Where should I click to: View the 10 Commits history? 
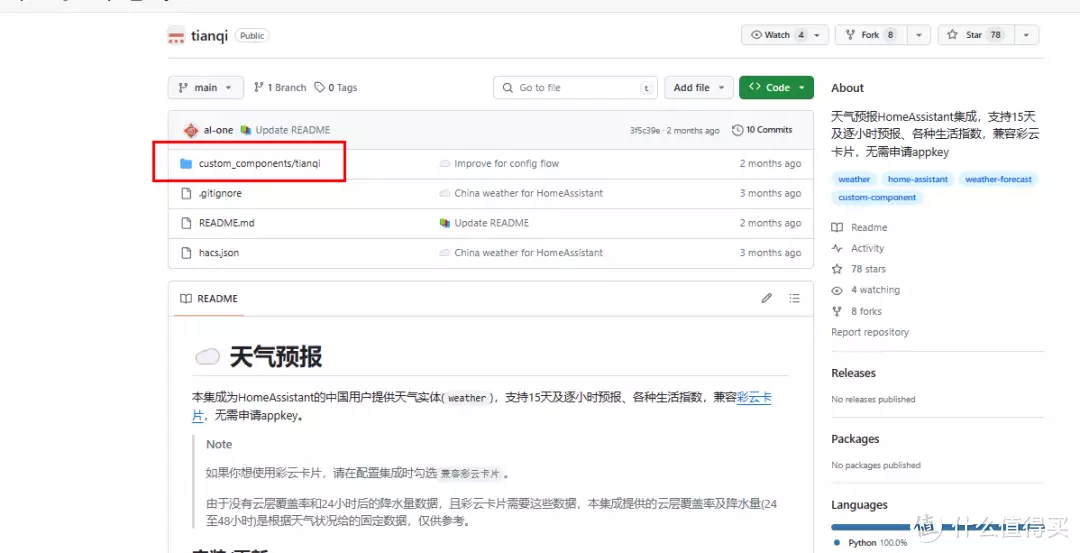[762, 129]
